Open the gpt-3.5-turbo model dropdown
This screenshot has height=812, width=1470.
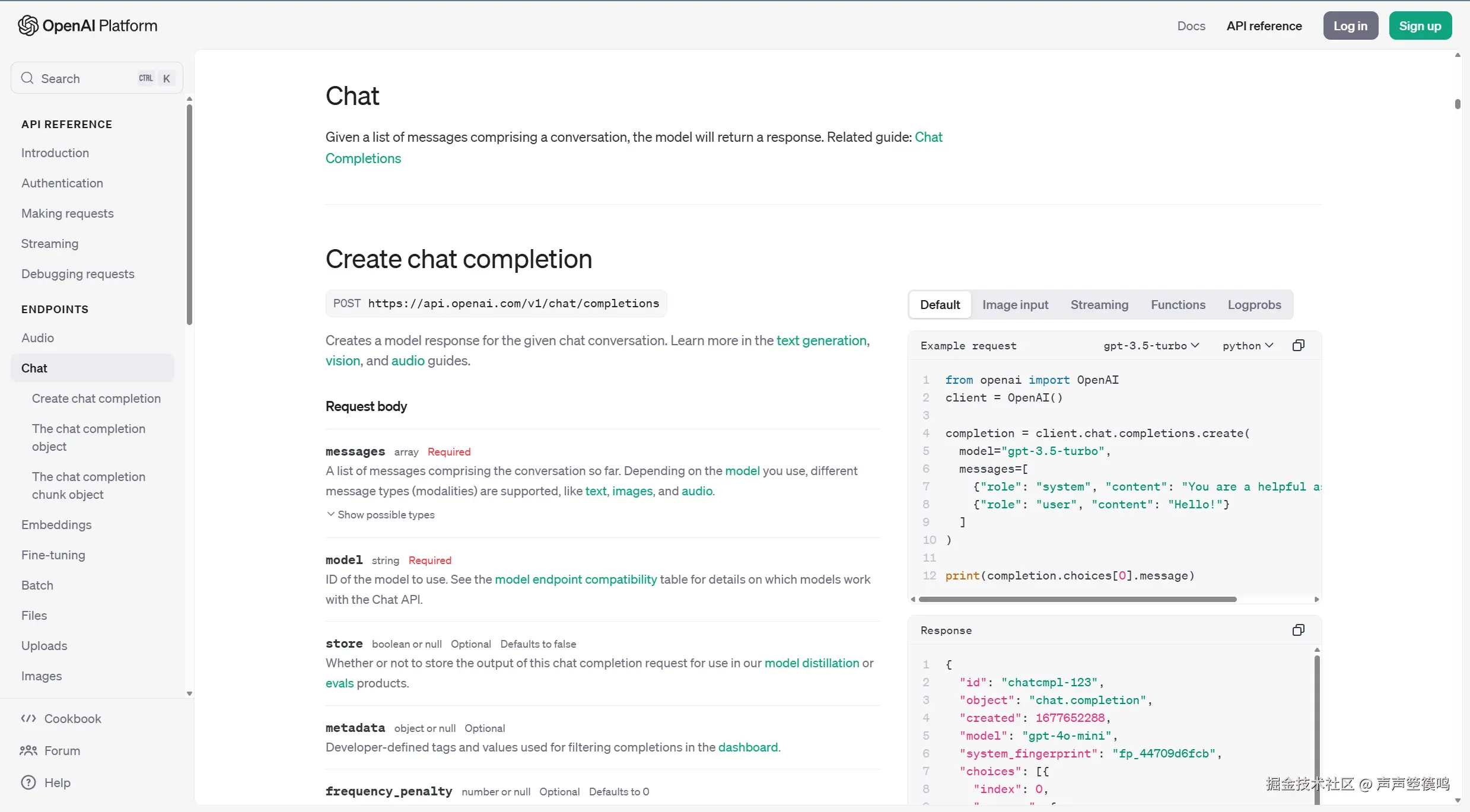[x=1151, y=346]
